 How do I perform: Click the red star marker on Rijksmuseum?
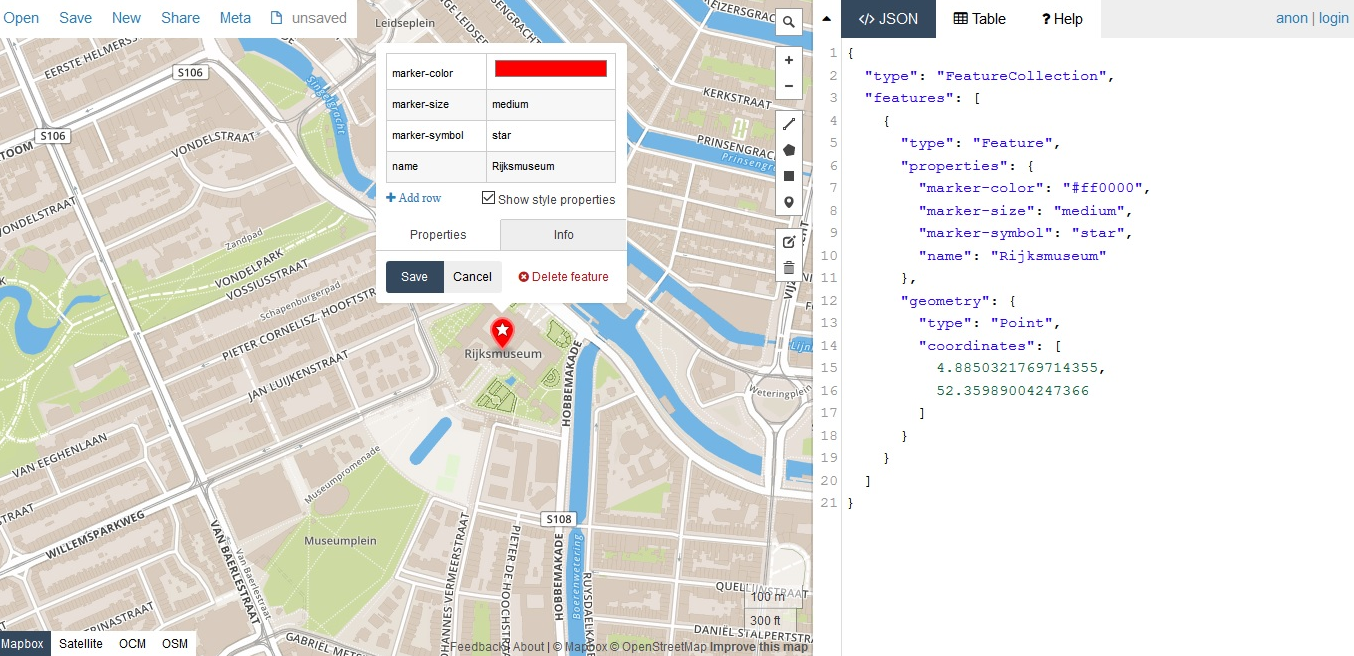tap(502, 332)
